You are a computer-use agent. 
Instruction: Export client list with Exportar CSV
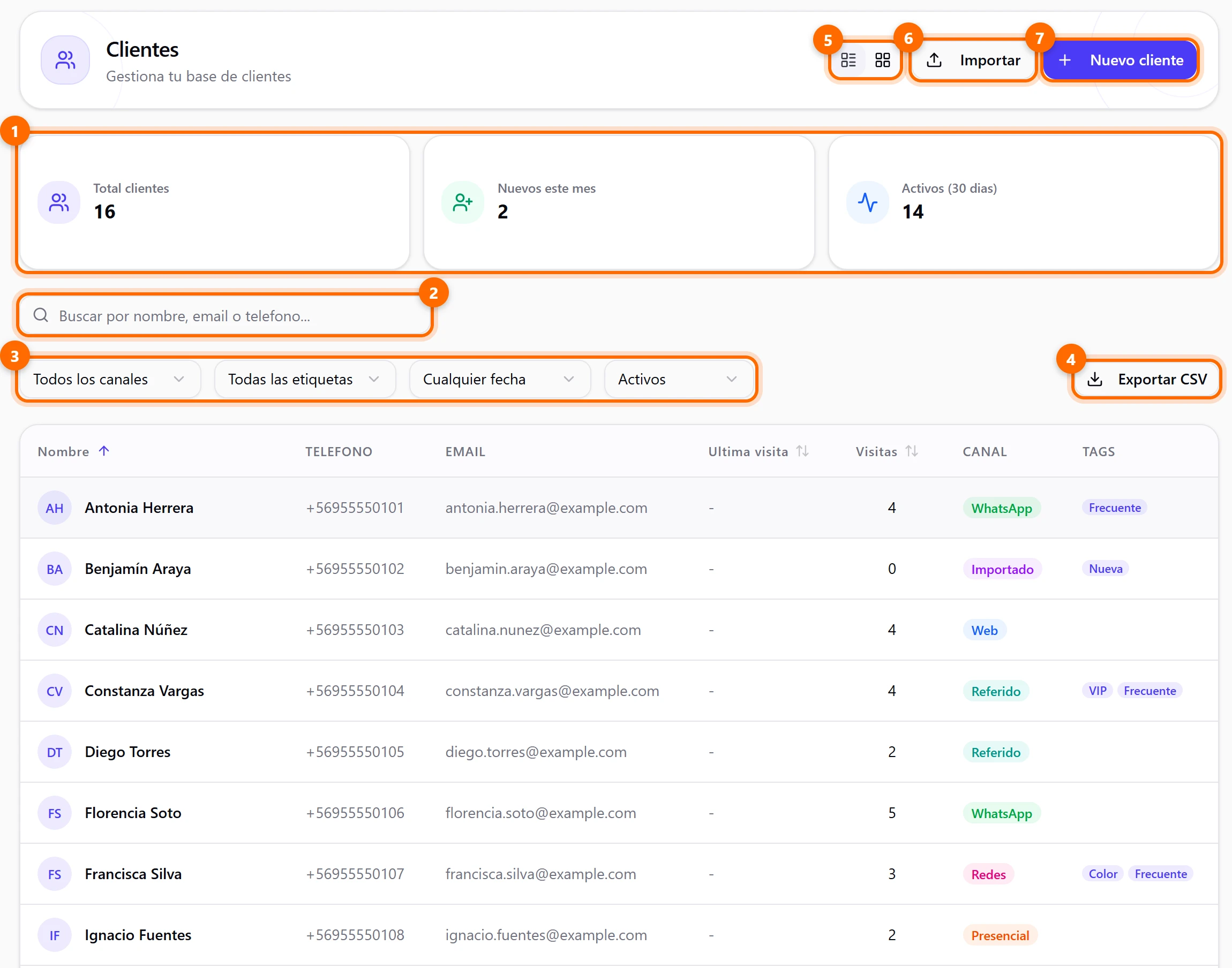click(1146, 379)
